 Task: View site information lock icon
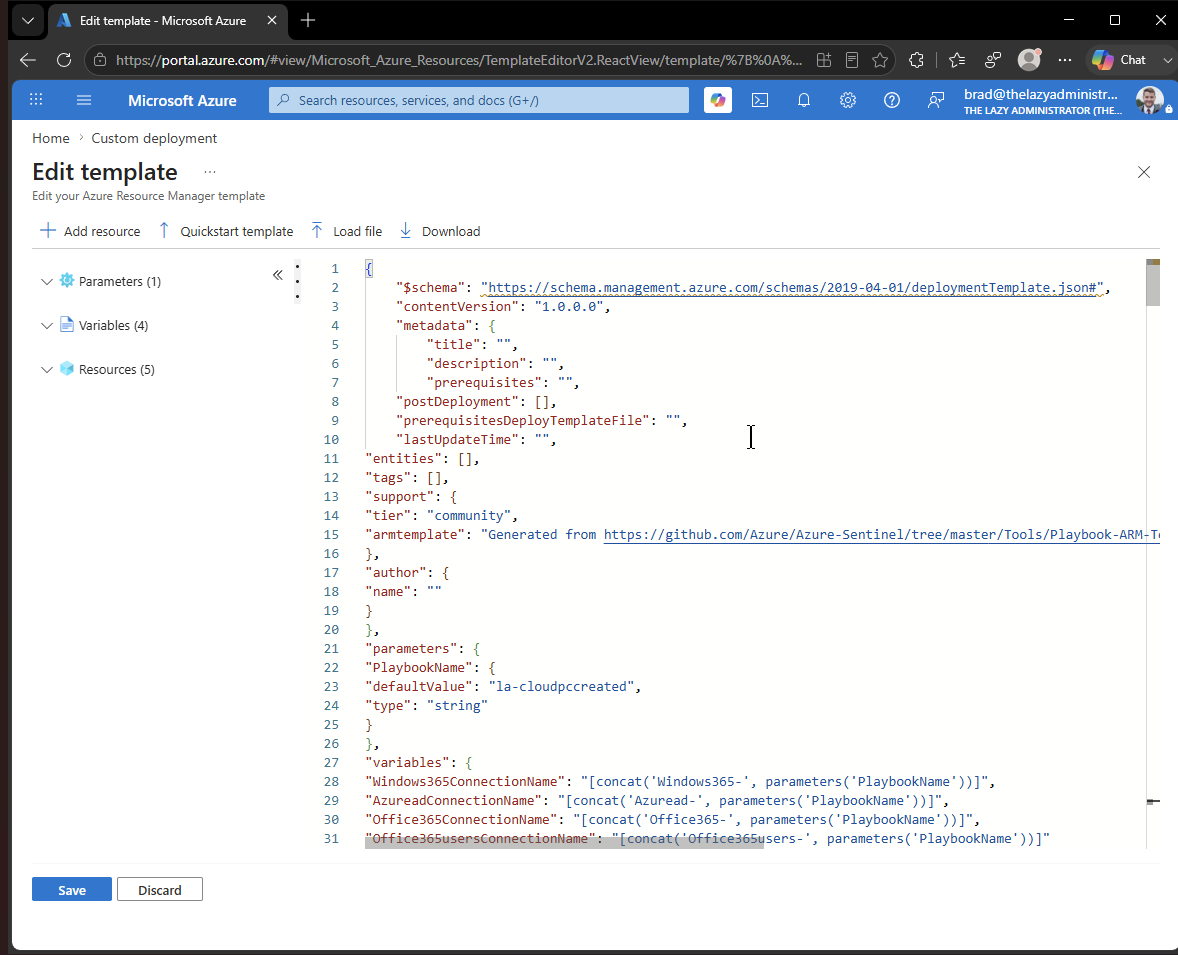click(x=100, y=60)
